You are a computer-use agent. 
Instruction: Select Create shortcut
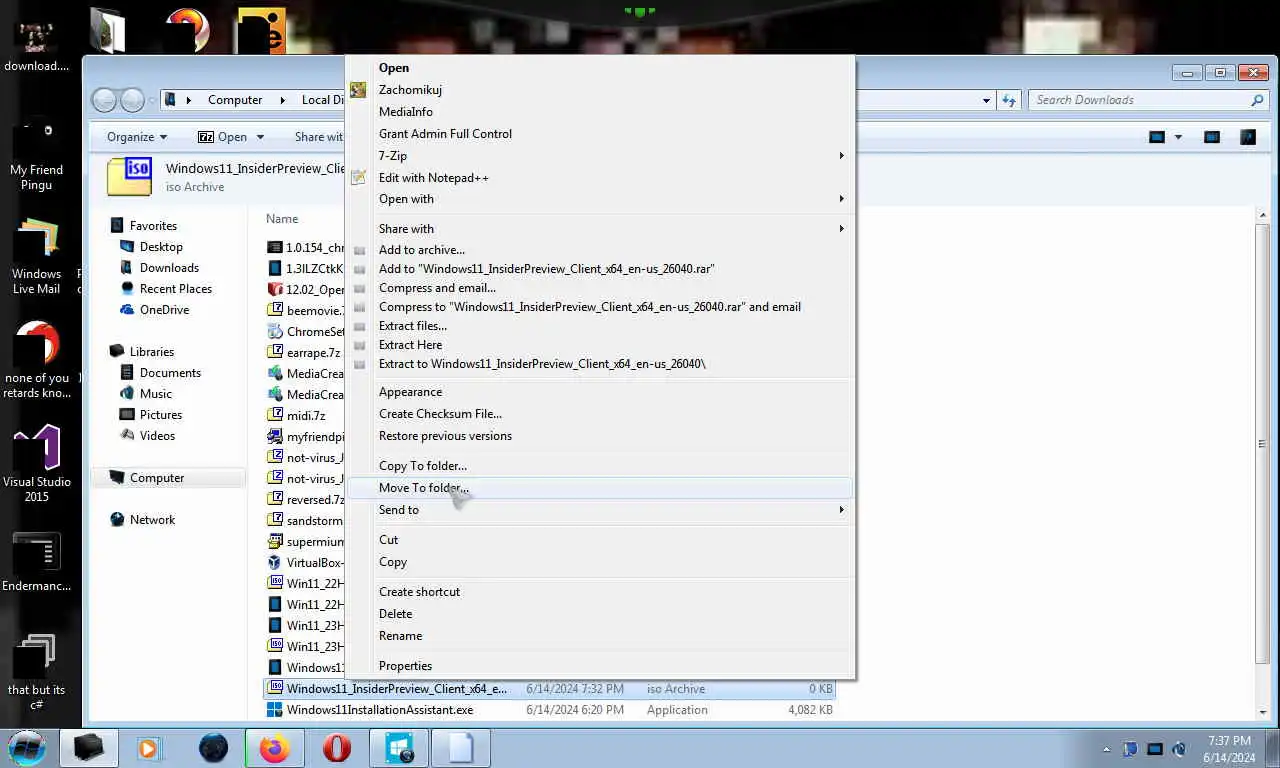click(599, 592)
